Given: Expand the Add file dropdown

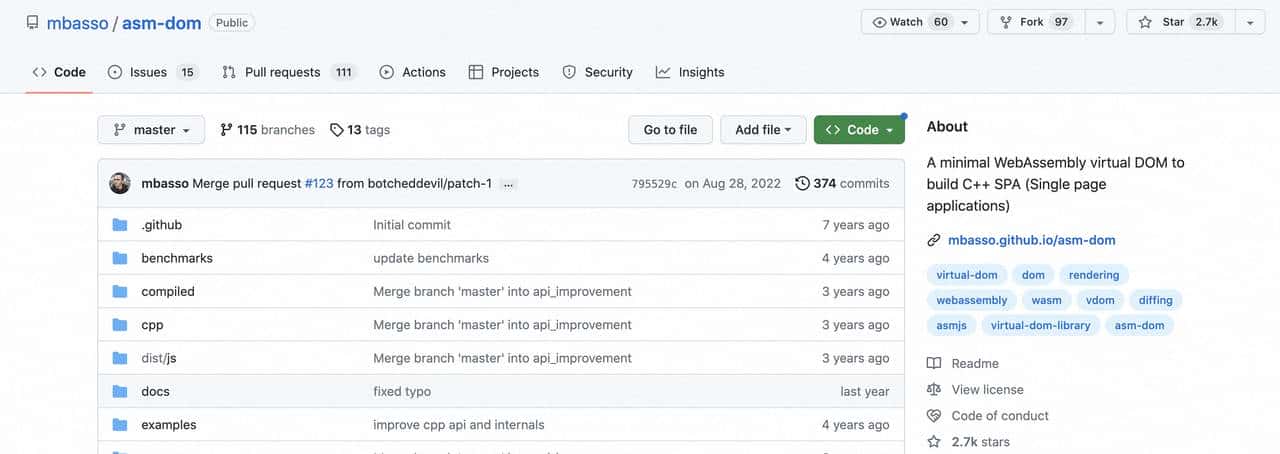Looking at the screenshot, I should [763, 130].
